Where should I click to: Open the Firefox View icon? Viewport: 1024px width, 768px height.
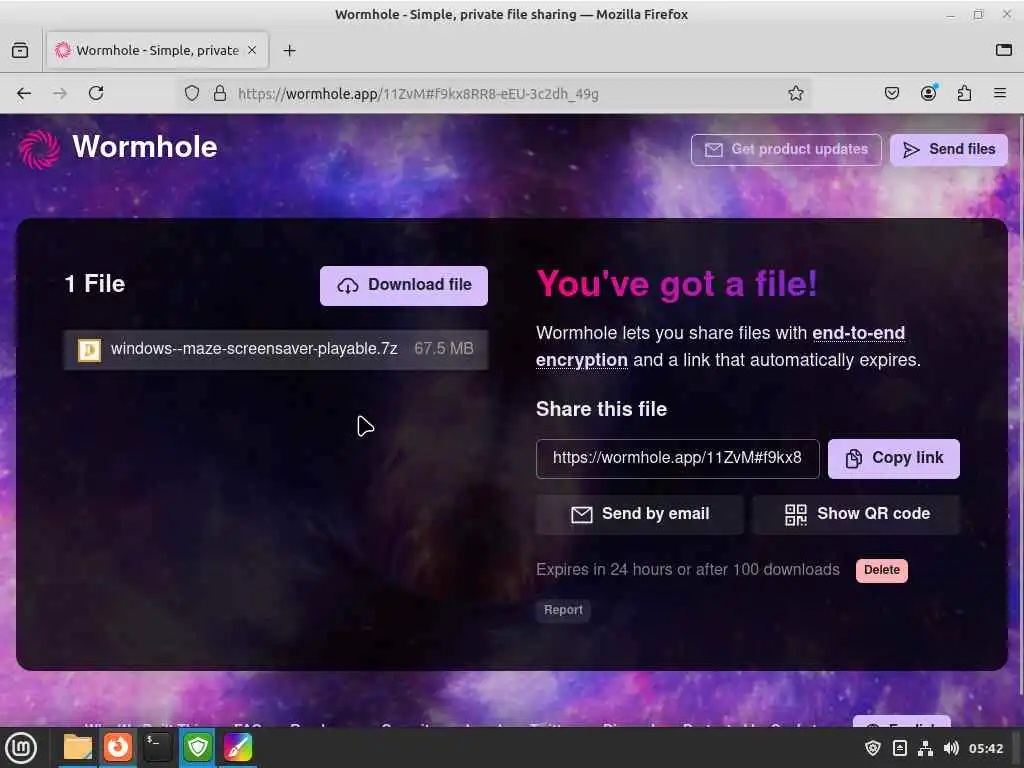[20, 50]
